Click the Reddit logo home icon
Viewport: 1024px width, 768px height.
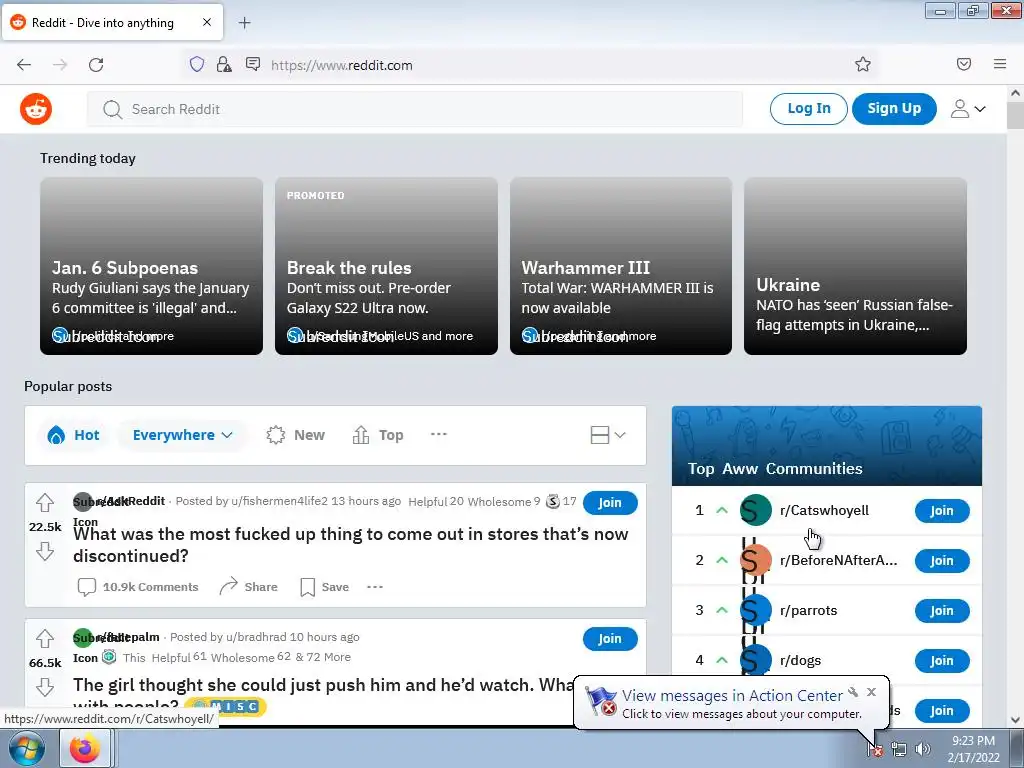[x=36, y=109]
